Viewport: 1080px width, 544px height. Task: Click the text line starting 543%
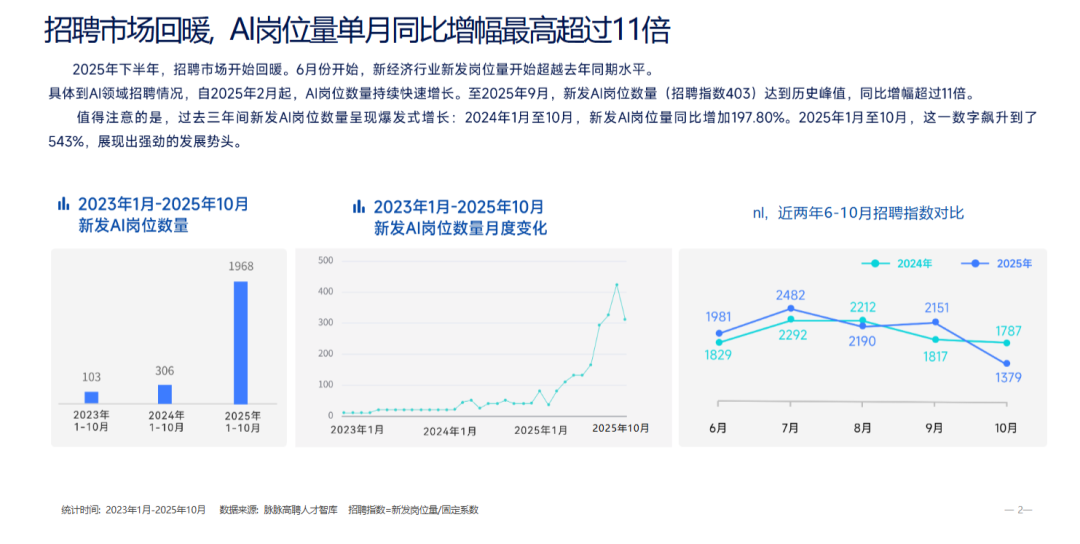tap(145, 142)
